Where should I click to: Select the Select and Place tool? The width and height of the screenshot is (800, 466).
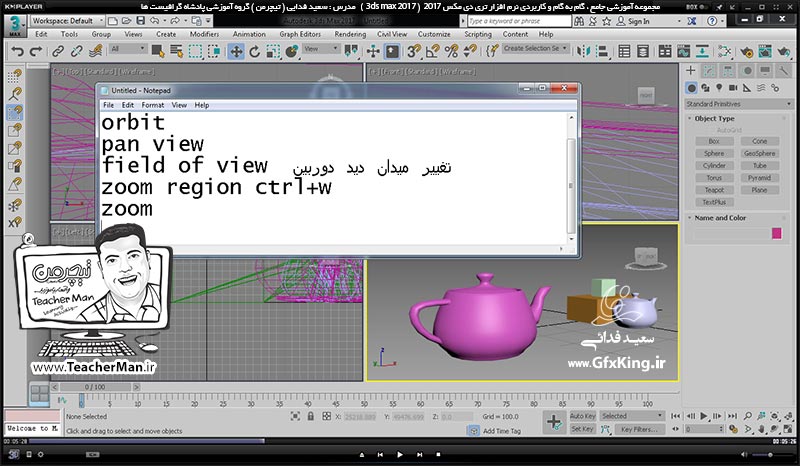[292, 52]
